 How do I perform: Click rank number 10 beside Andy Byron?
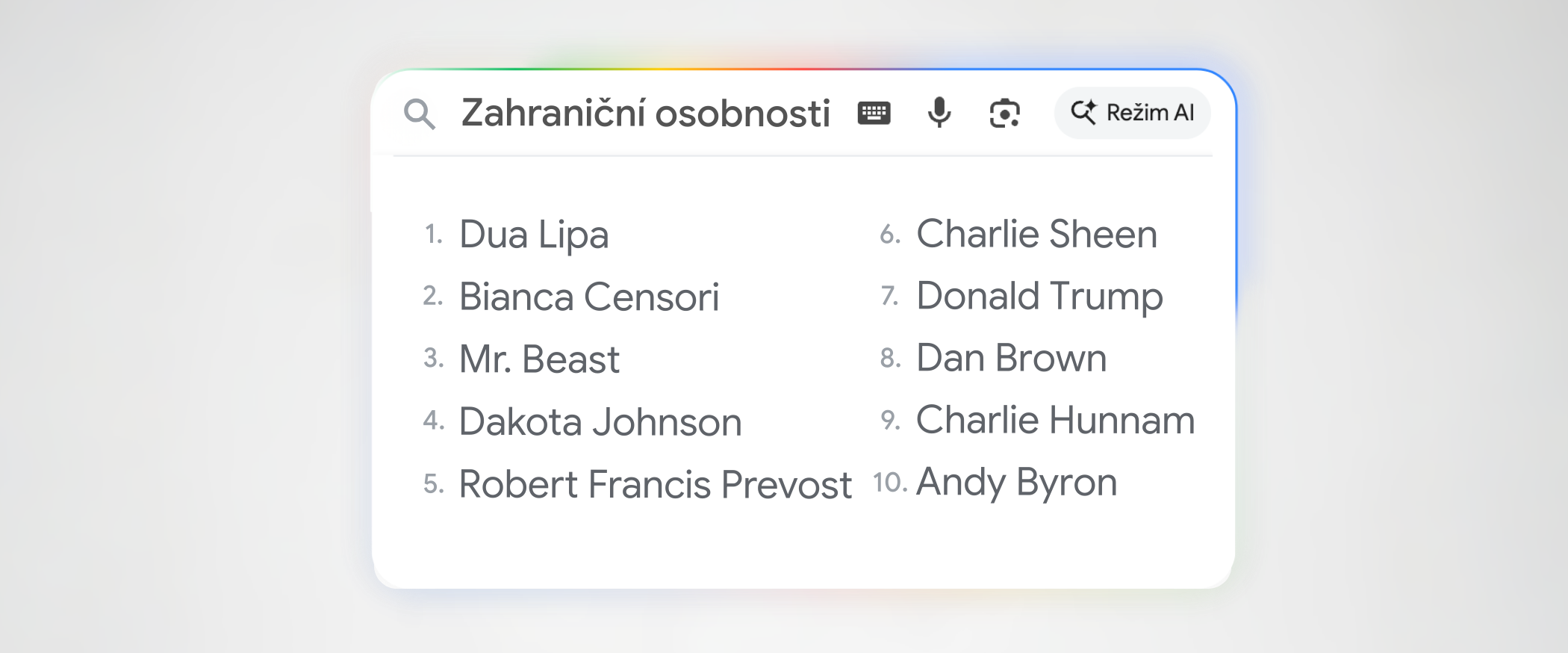coord(889,483)
